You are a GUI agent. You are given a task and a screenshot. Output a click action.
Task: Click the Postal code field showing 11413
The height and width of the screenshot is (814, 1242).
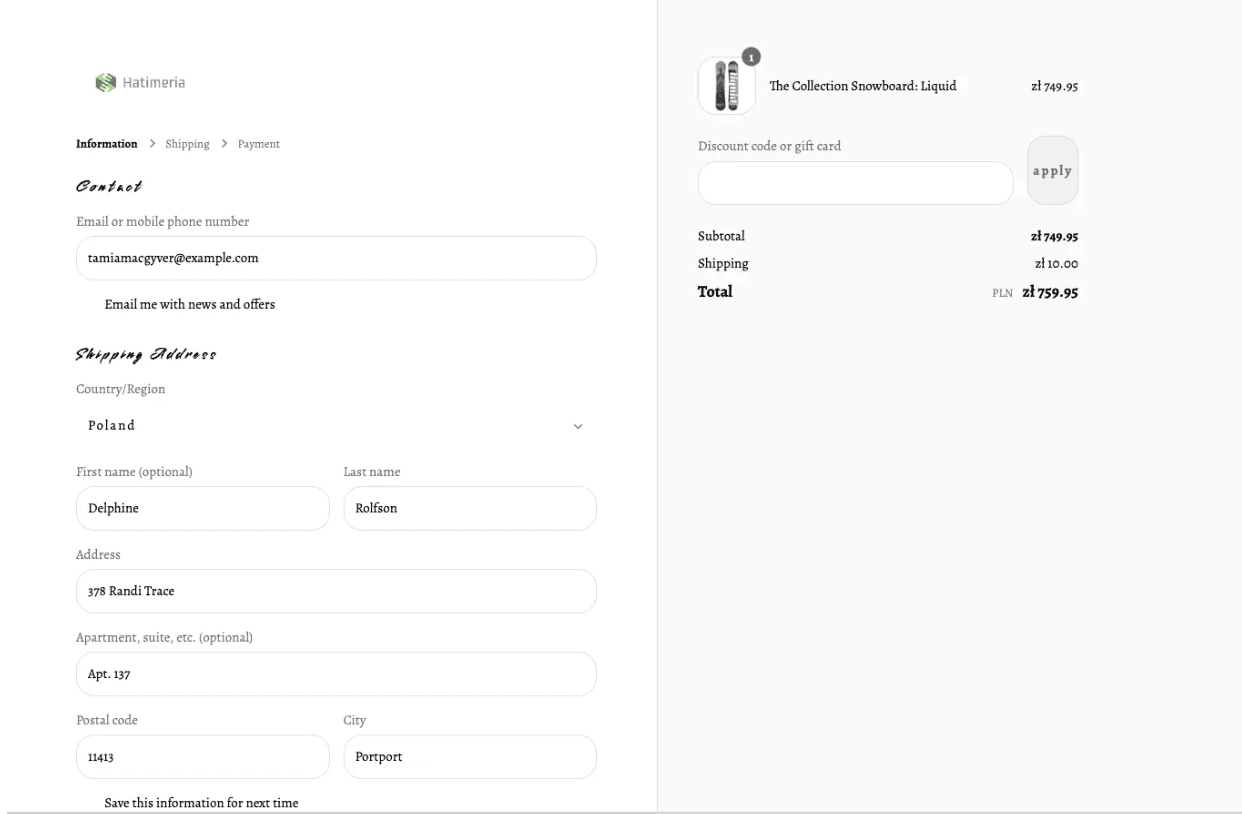point(202,757)
